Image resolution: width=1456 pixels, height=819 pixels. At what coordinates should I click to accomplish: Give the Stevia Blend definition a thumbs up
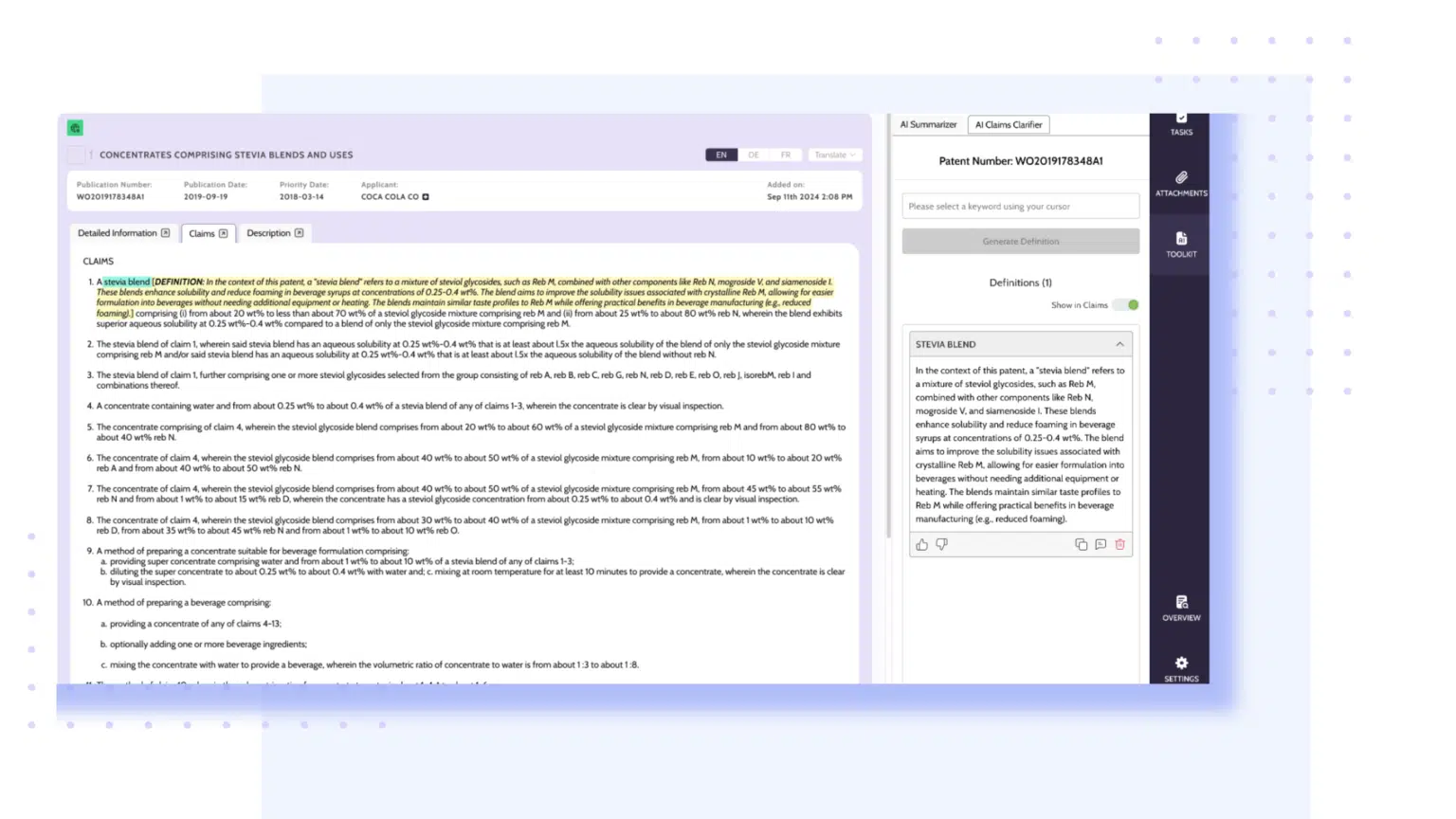pyautogui.click(x=922, y=544)
